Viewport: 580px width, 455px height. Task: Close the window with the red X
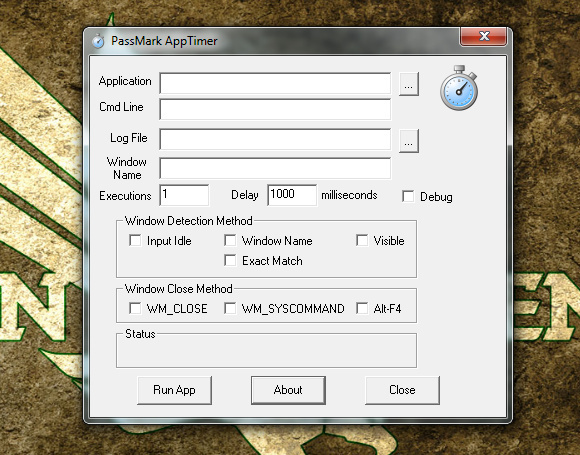click(483, 36)
